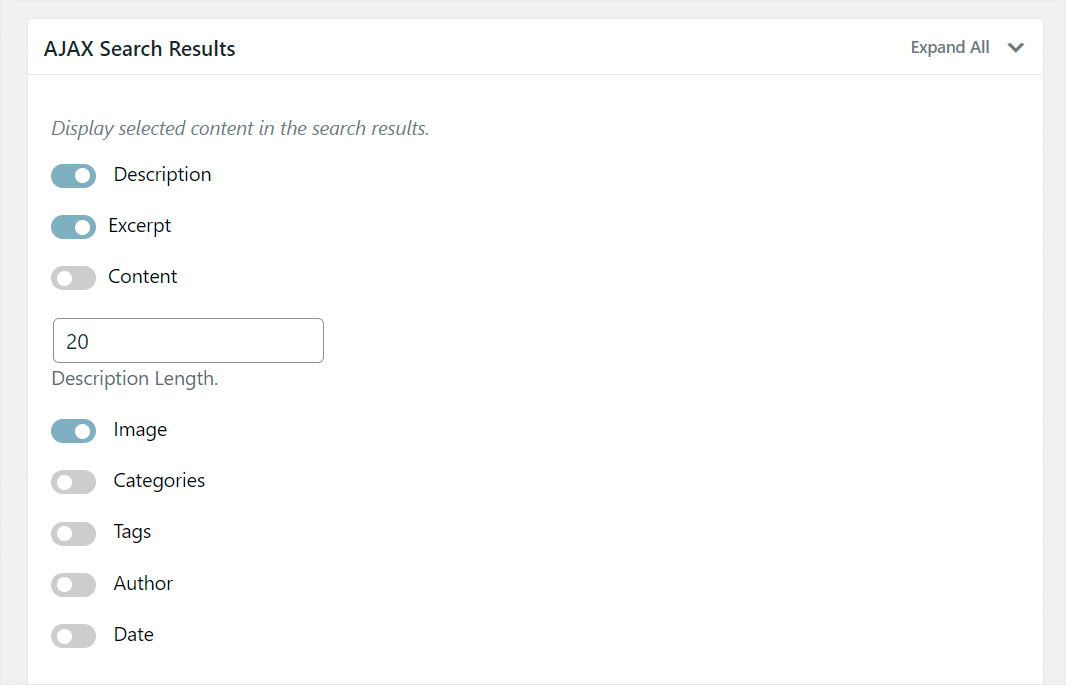
Task: Click the Date label text
Action: click(135, 634)
